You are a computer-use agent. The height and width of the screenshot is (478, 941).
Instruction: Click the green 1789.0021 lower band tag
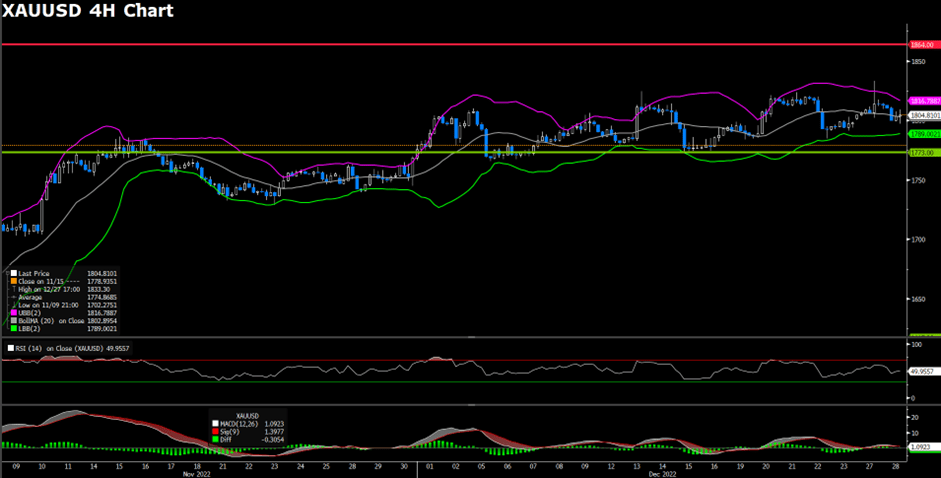click(923, 133)
